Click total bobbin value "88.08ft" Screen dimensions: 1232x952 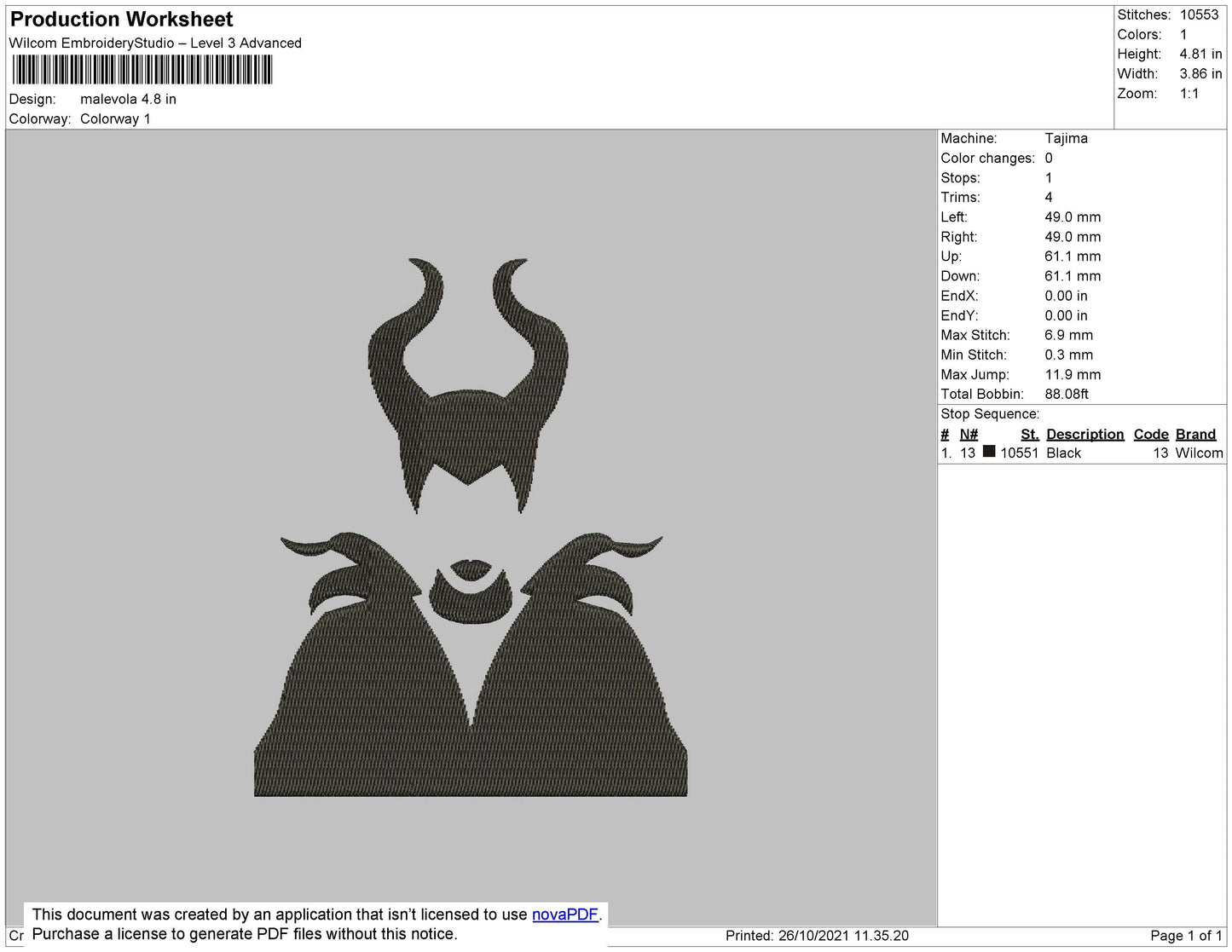pos(1067,394)
